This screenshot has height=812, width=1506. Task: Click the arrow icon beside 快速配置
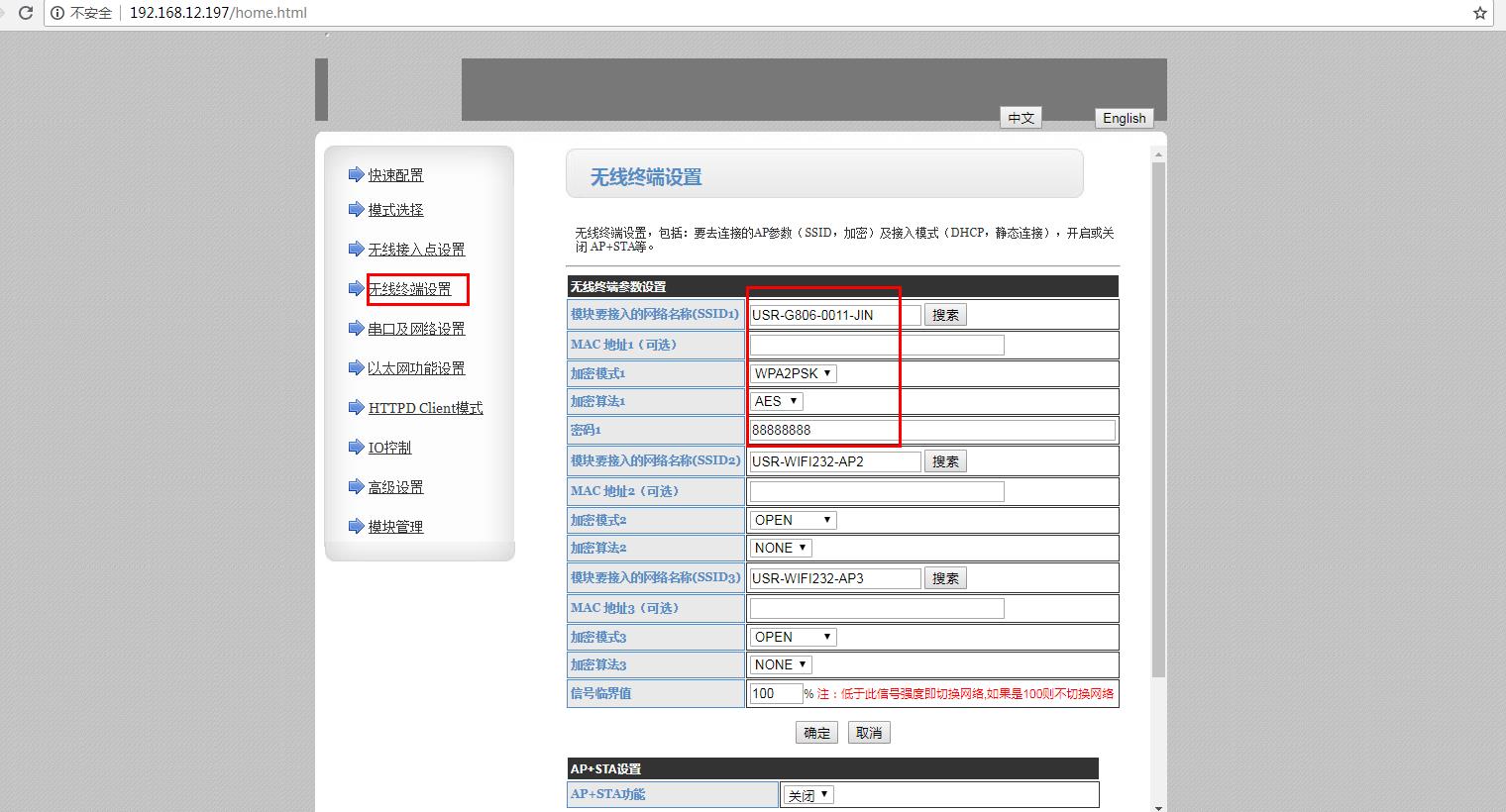coord(356,175)
